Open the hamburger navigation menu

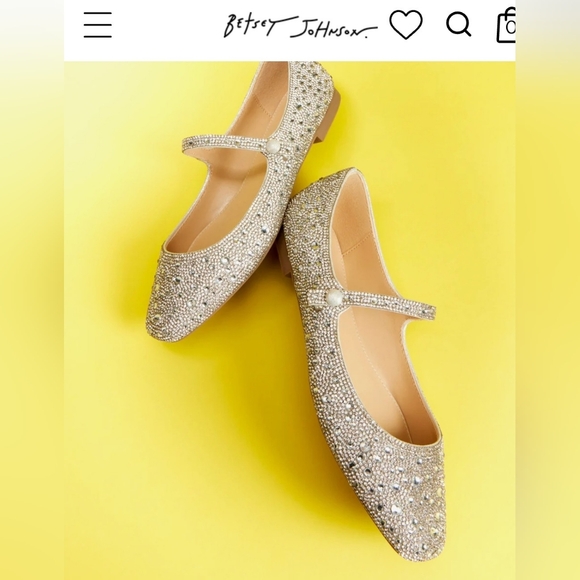[x=98, y=25]
